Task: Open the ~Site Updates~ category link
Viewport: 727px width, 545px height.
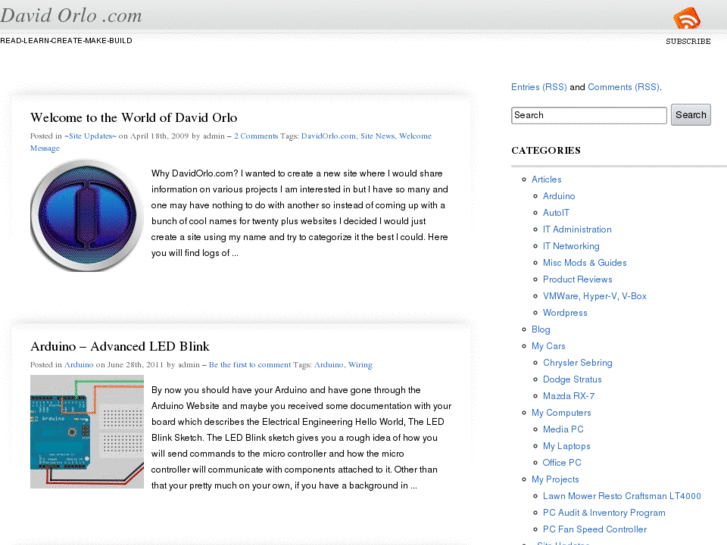Action: [x=90, y=136]
